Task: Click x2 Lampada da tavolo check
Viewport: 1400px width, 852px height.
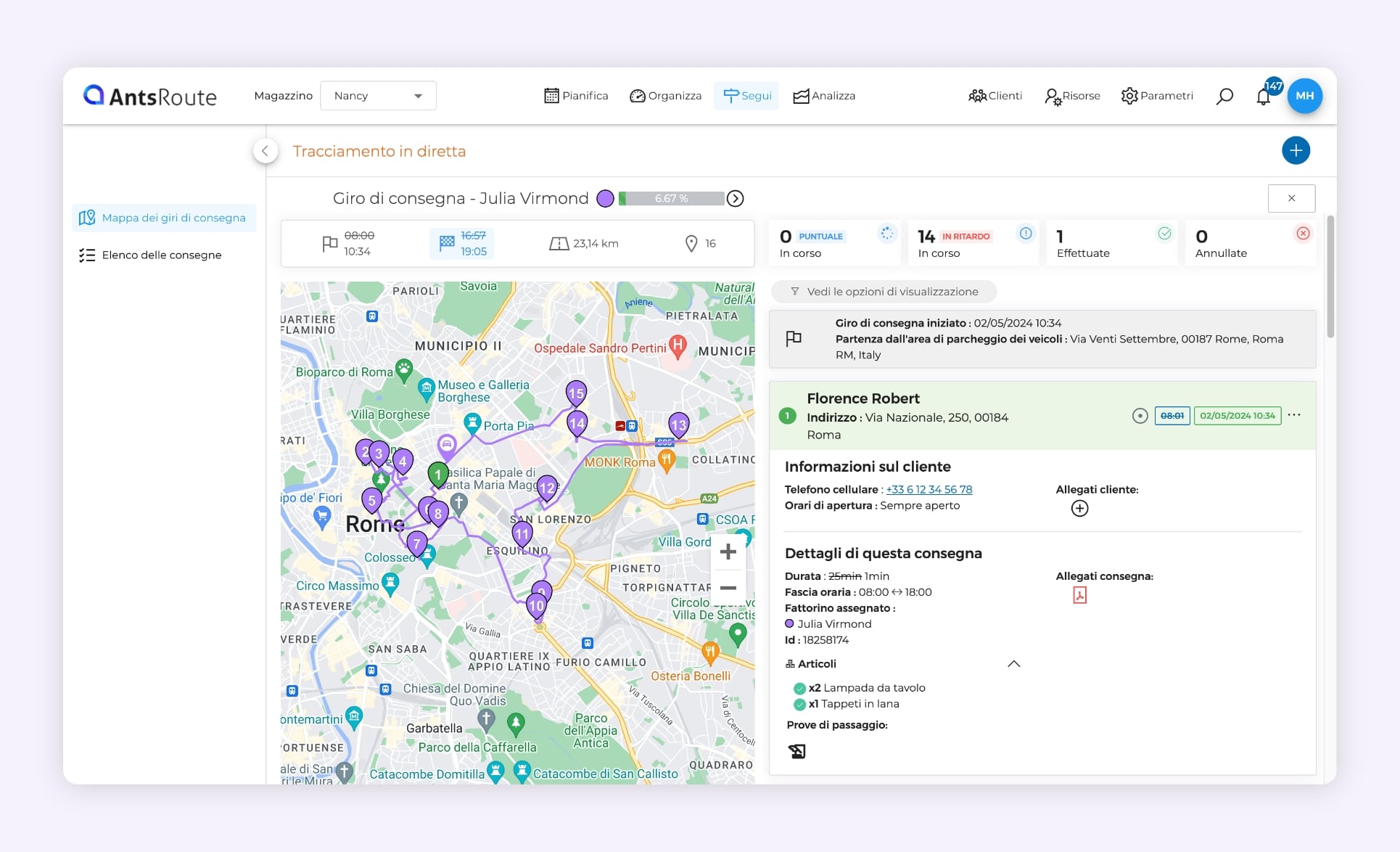Action: [799, 688]
